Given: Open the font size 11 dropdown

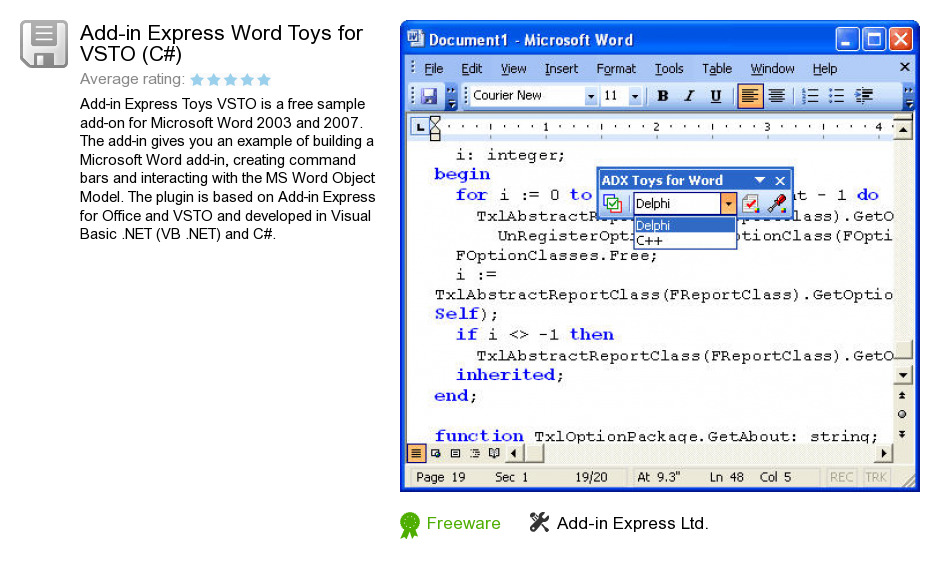Looking at the screenshot, I should pos(635,97).
